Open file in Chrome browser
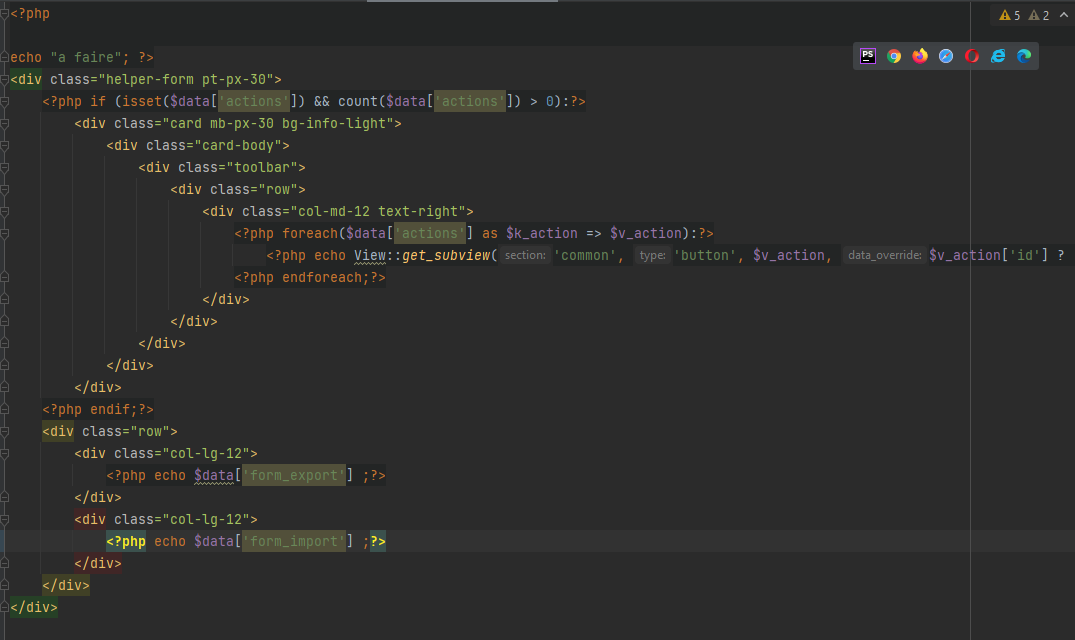The height and width of the screenshot is (640, 1075). (894, 56)
